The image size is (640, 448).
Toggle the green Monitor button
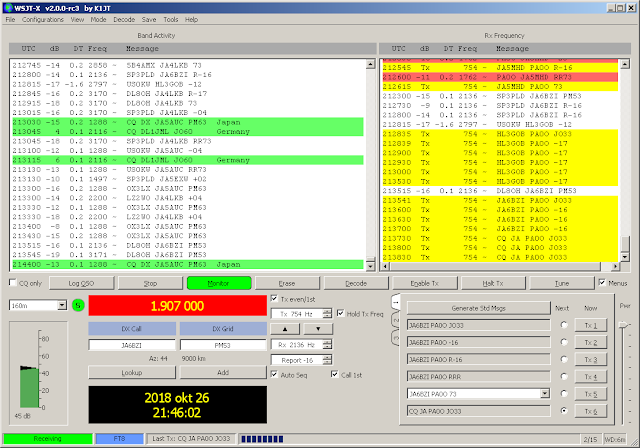tap(219, 283)
